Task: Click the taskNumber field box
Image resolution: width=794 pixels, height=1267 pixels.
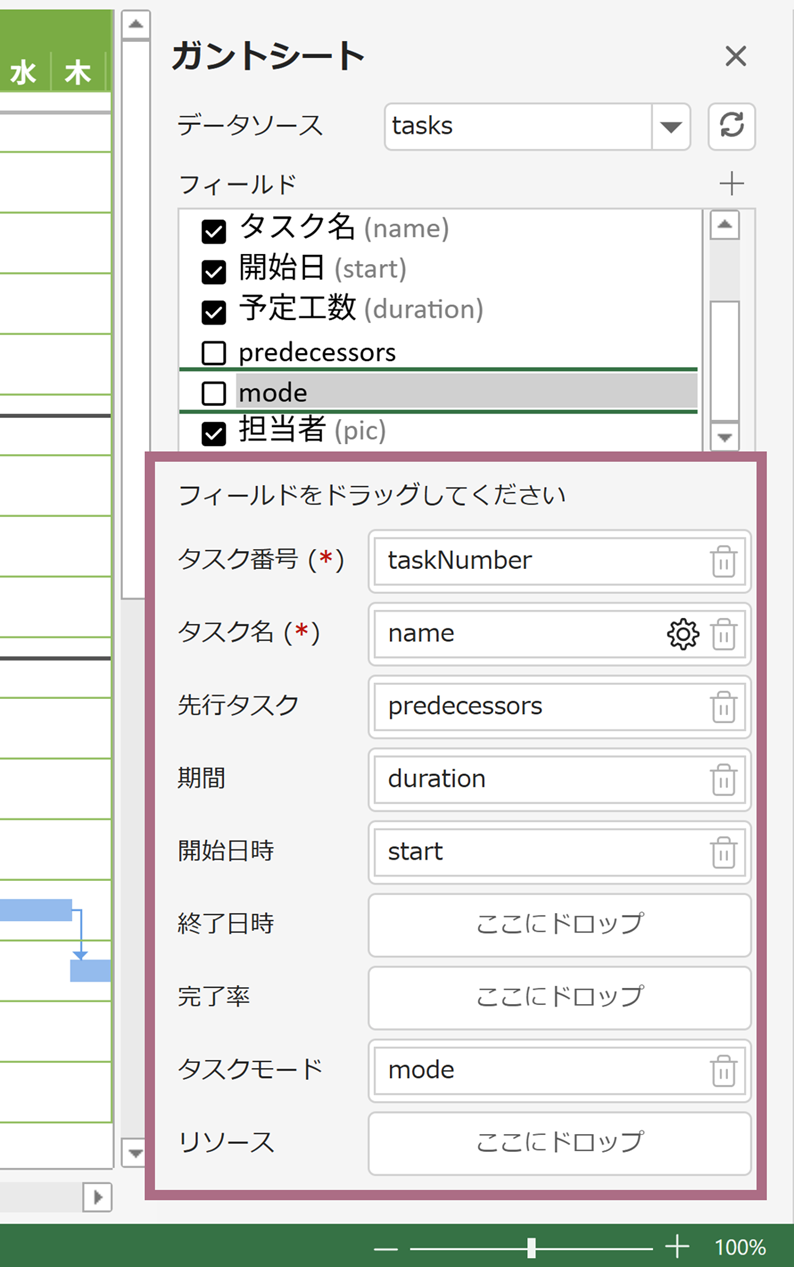Action: [x=560, y=561]
